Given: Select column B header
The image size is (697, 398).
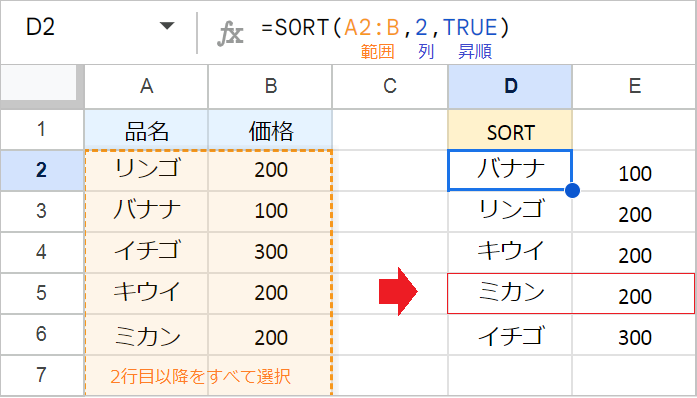Looking at the screenshot, I should 270,86.
